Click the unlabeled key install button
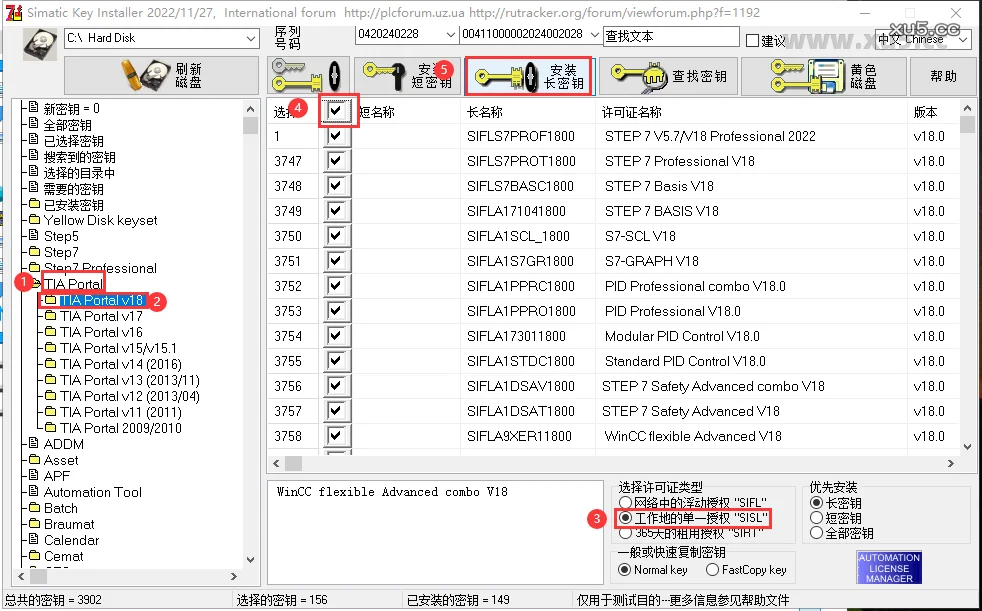982x611 pixels. pos(306,76)
